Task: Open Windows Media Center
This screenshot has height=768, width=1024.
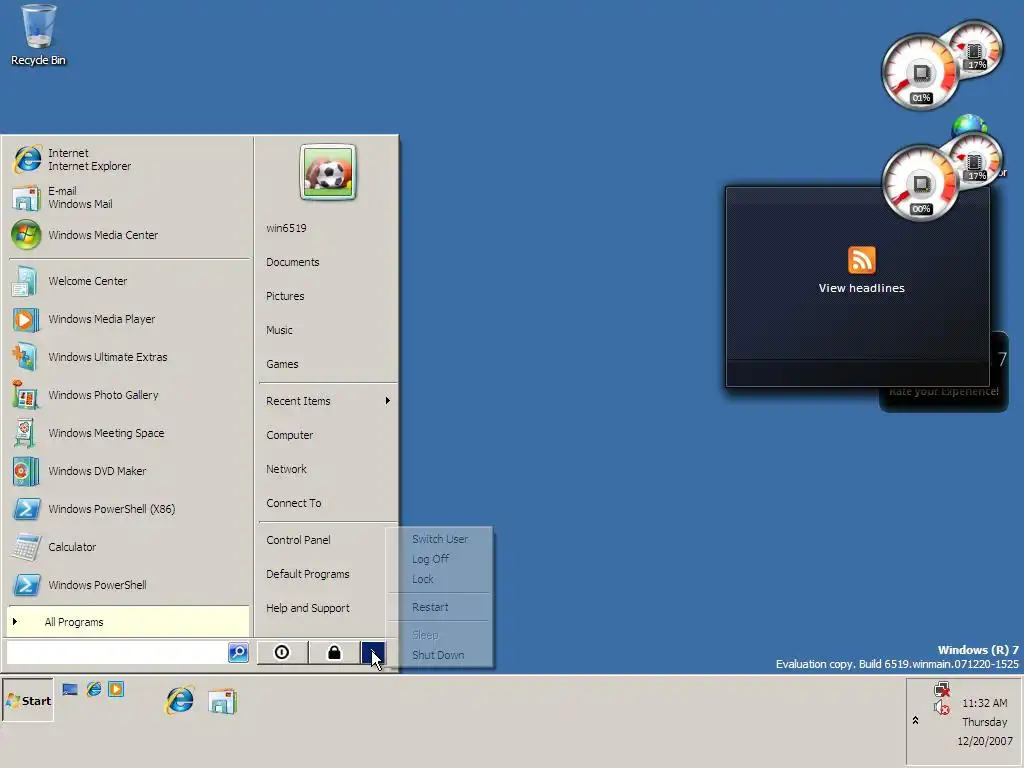Action: [128, 235]
